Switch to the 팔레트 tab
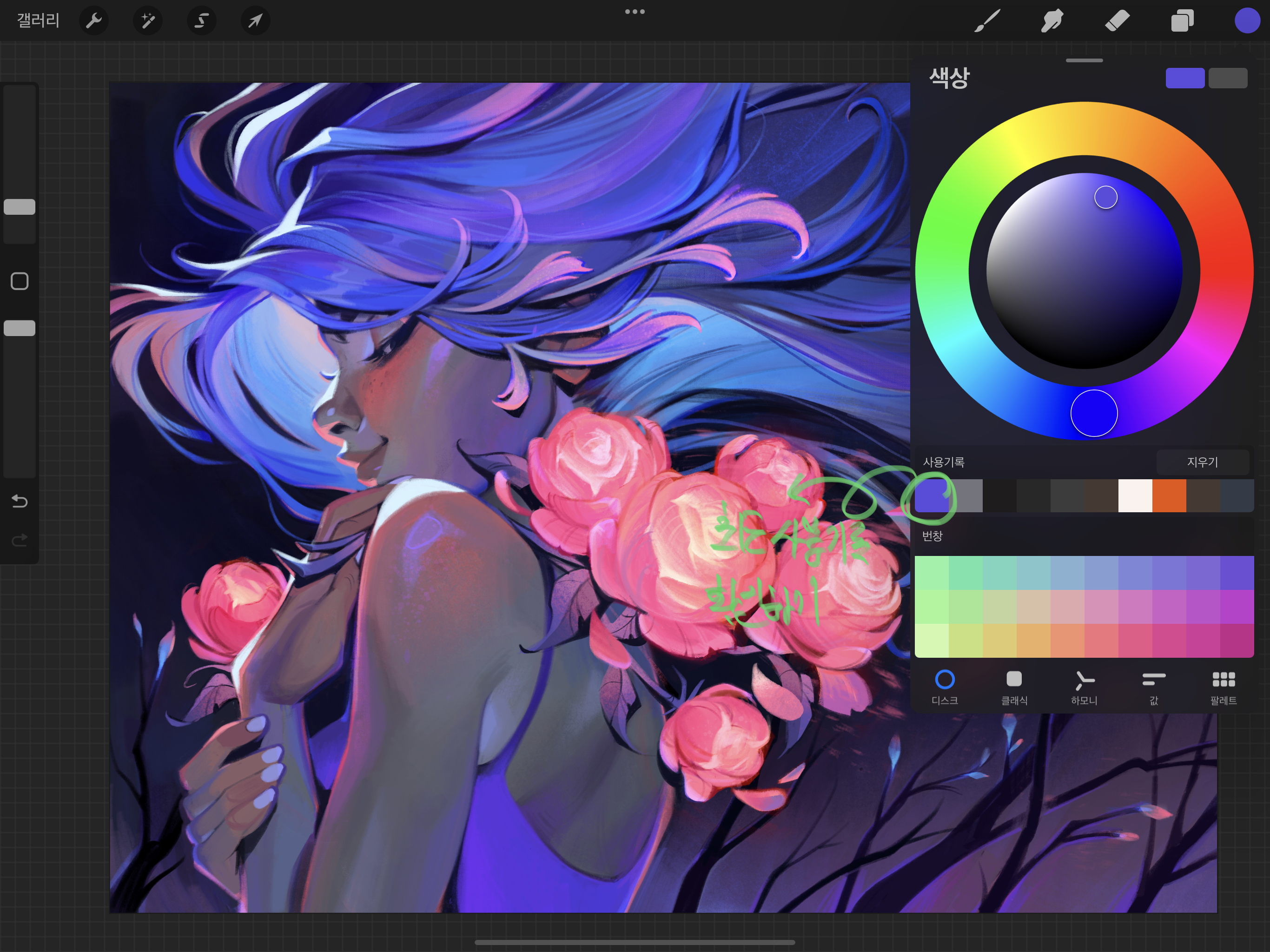The width and height of the screenshot is (1270, 952). point(1223,687)
